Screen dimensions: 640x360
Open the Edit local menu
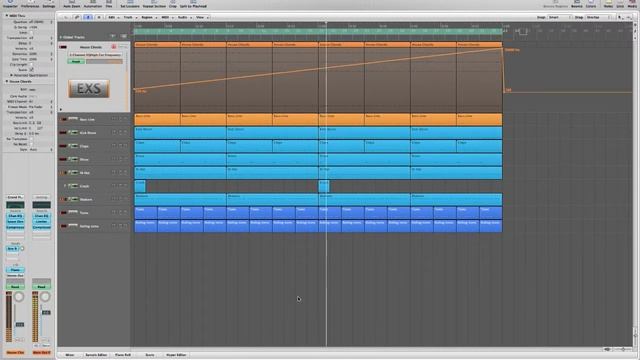[113, 18]
